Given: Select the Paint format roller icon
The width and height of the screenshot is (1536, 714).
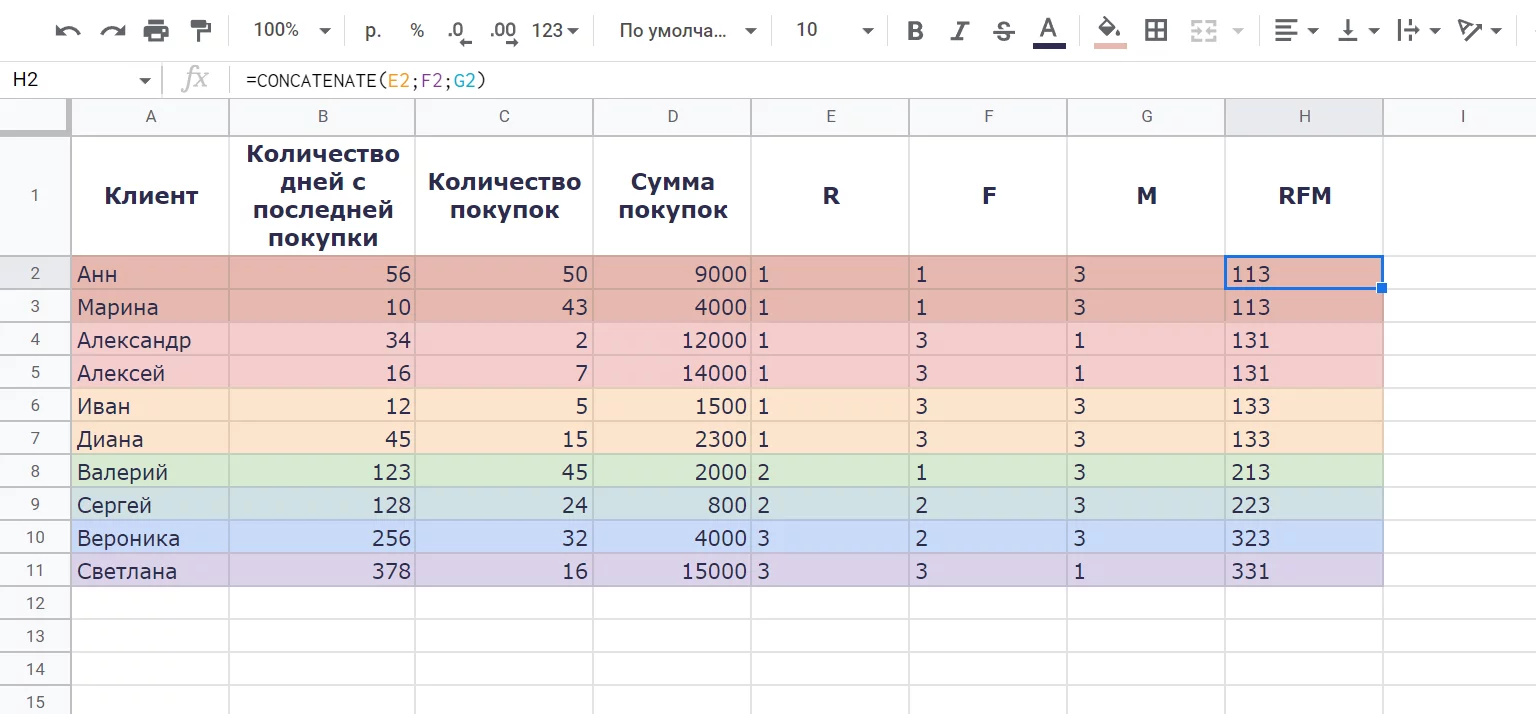Looking at the screenshot, I should (x=201, y=31).
